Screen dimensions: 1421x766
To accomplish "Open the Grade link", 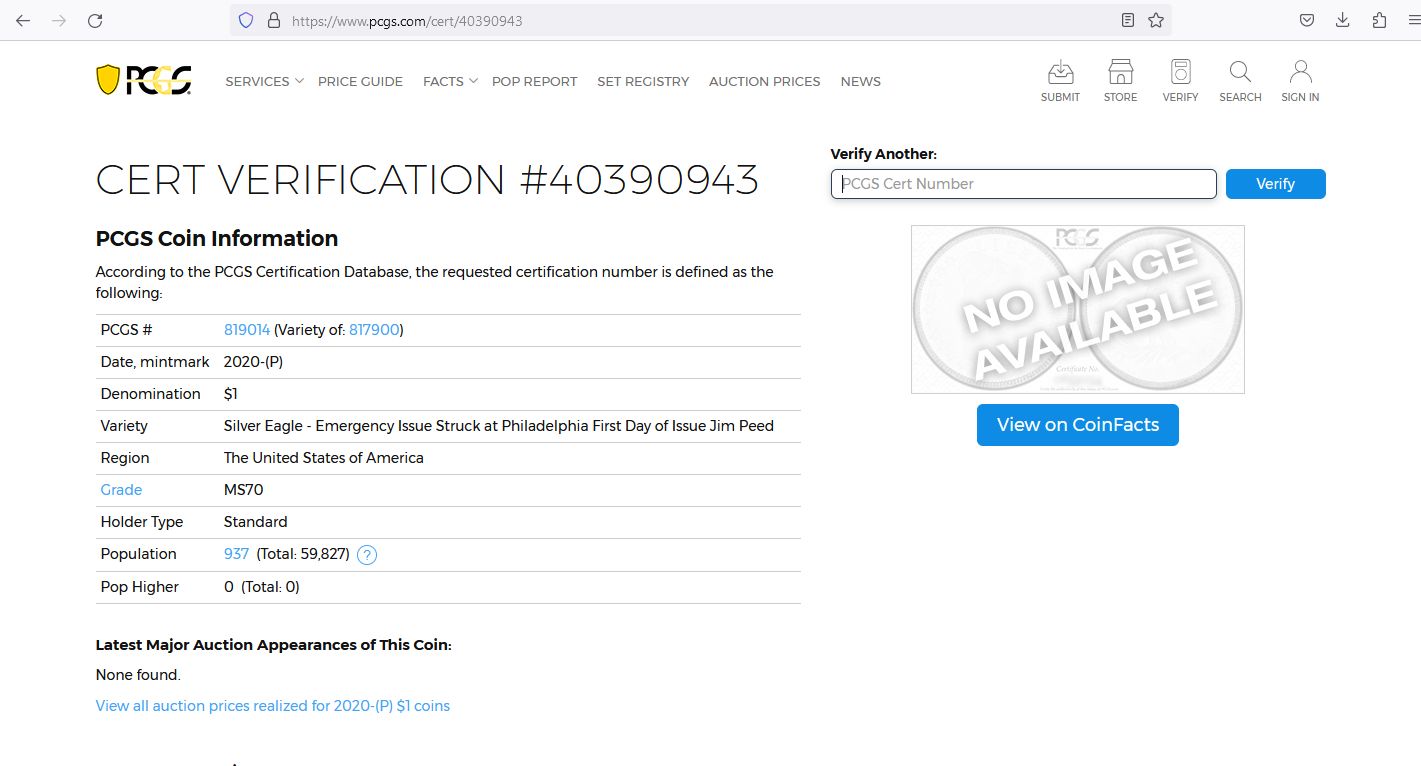I will [121, 490].
